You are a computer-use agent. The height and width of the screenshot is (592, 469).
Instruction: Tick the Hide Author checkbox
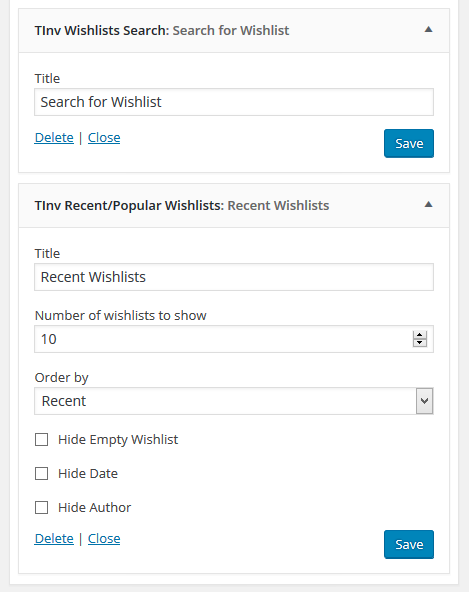(x=42, y=507)
